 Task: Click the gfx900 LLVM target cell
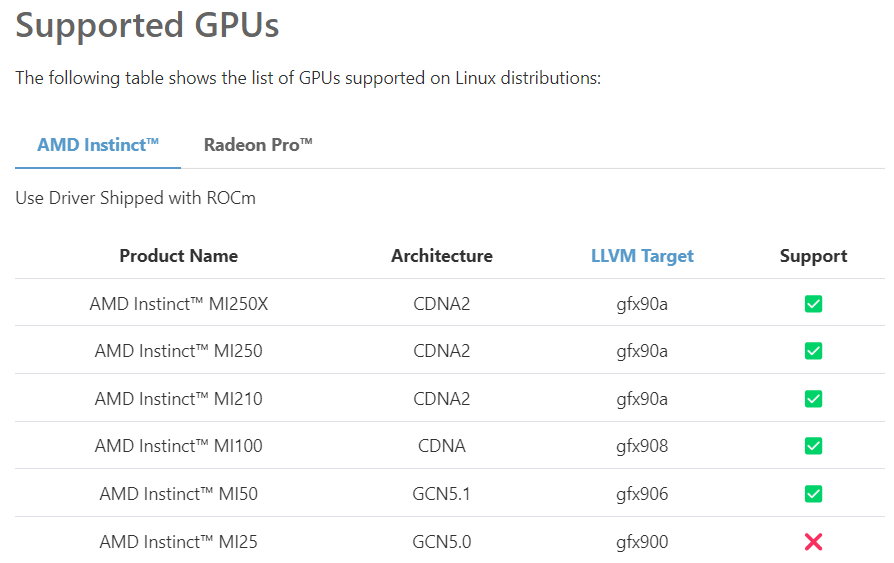[642, 542]
